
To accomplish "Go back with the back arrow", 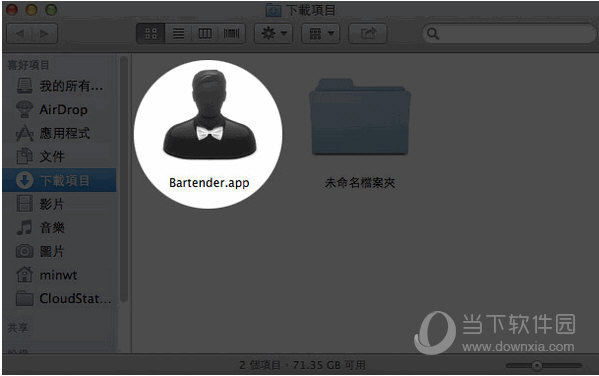I will pos(19,34).
